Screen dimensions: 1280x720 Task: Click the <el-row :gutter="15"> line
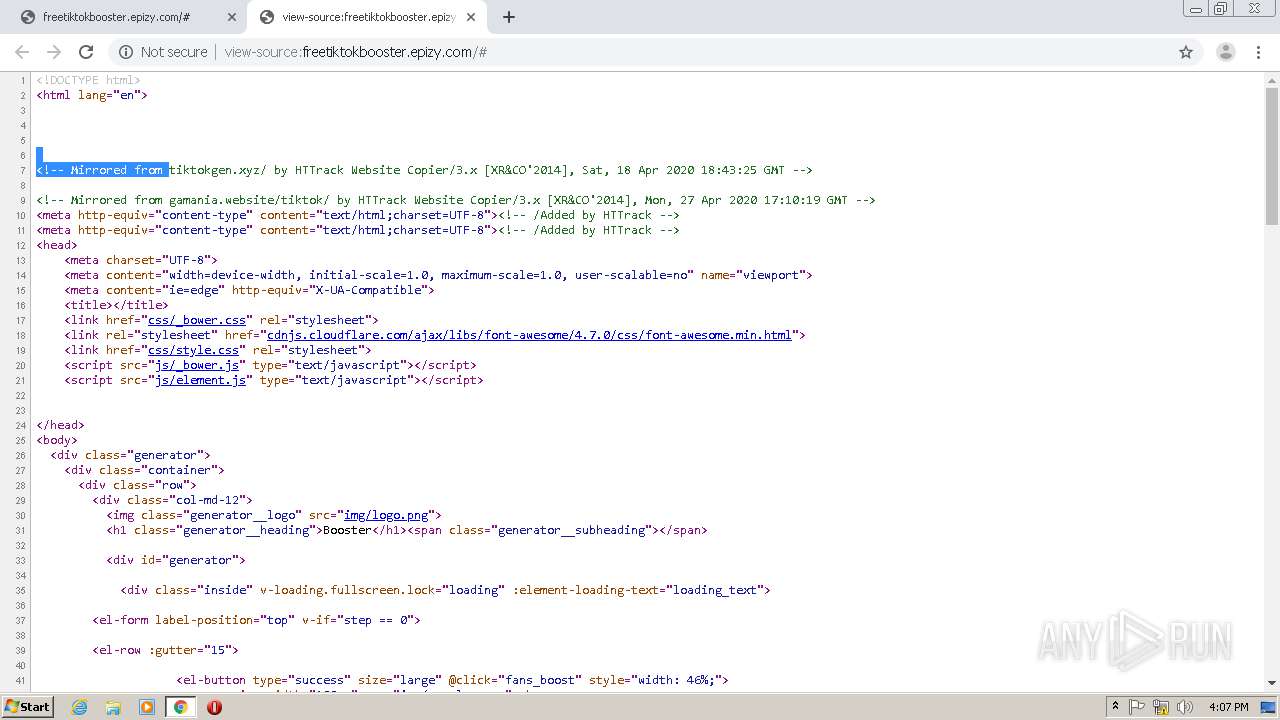coord(166,650)
